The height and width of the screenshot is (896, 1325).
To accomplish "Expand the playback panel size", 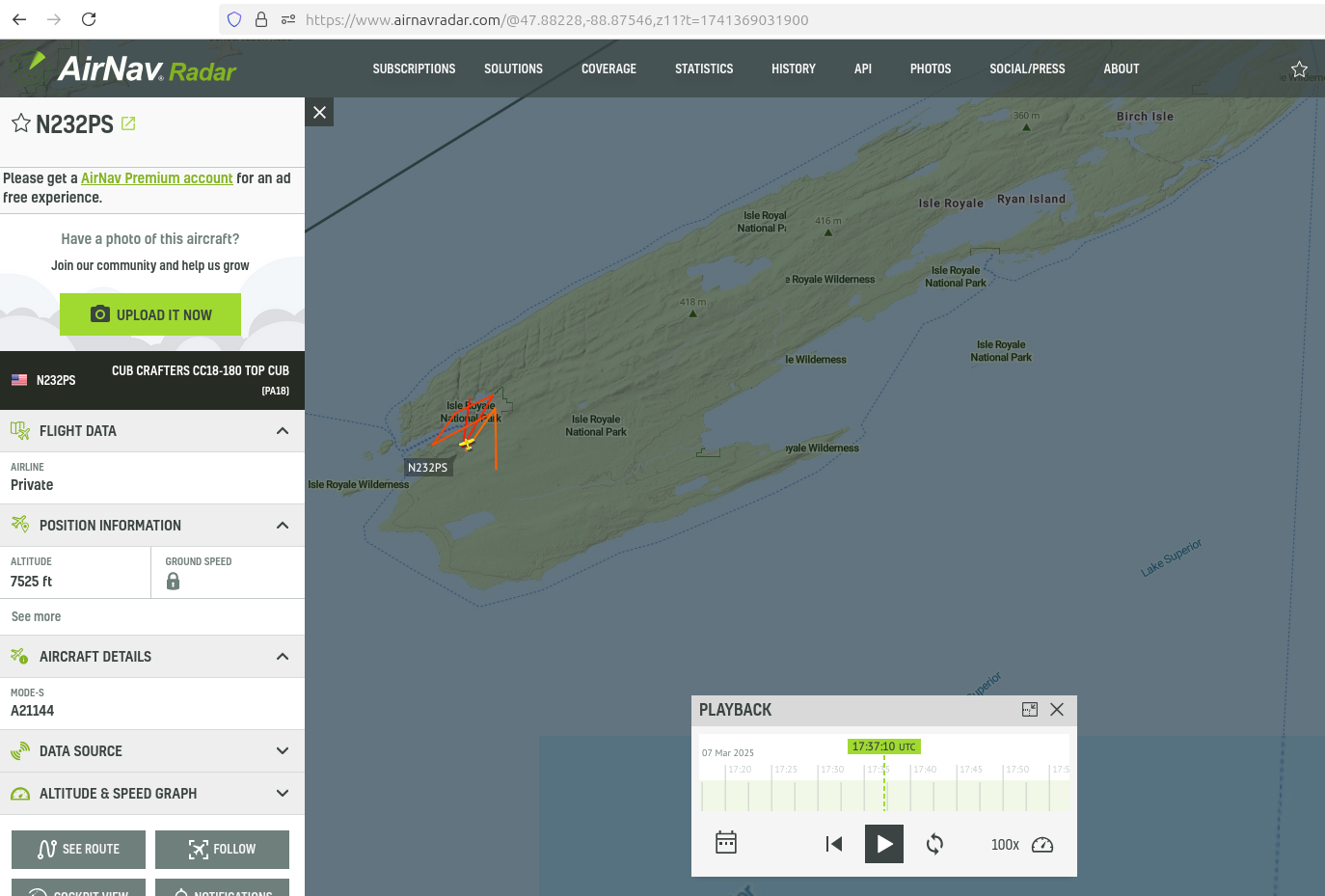I will 1029,710.
